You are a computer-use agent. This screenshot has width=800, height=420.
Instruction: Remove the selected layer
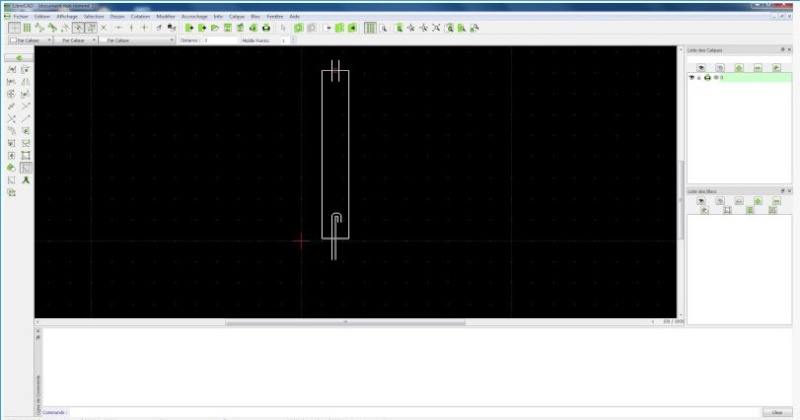pos(758,67)
